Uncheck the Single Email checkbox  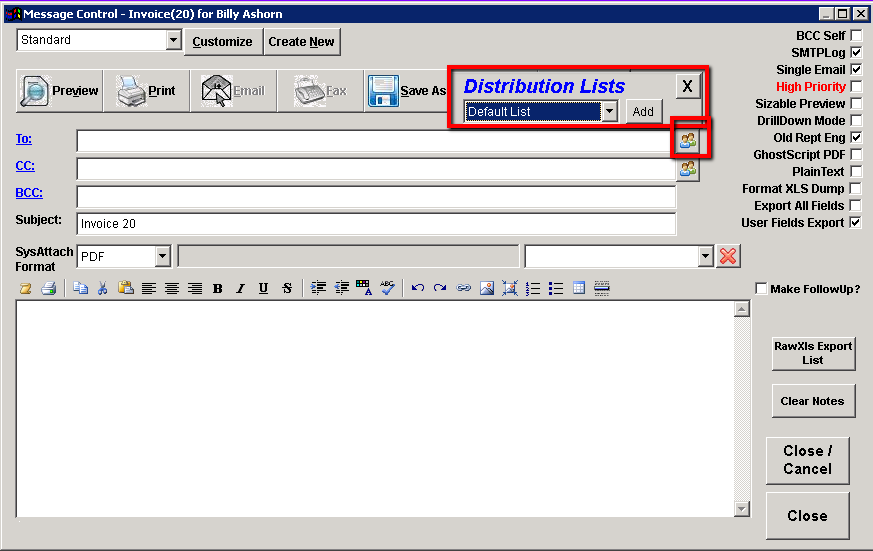pyautogui.click(x=856, y=70)
